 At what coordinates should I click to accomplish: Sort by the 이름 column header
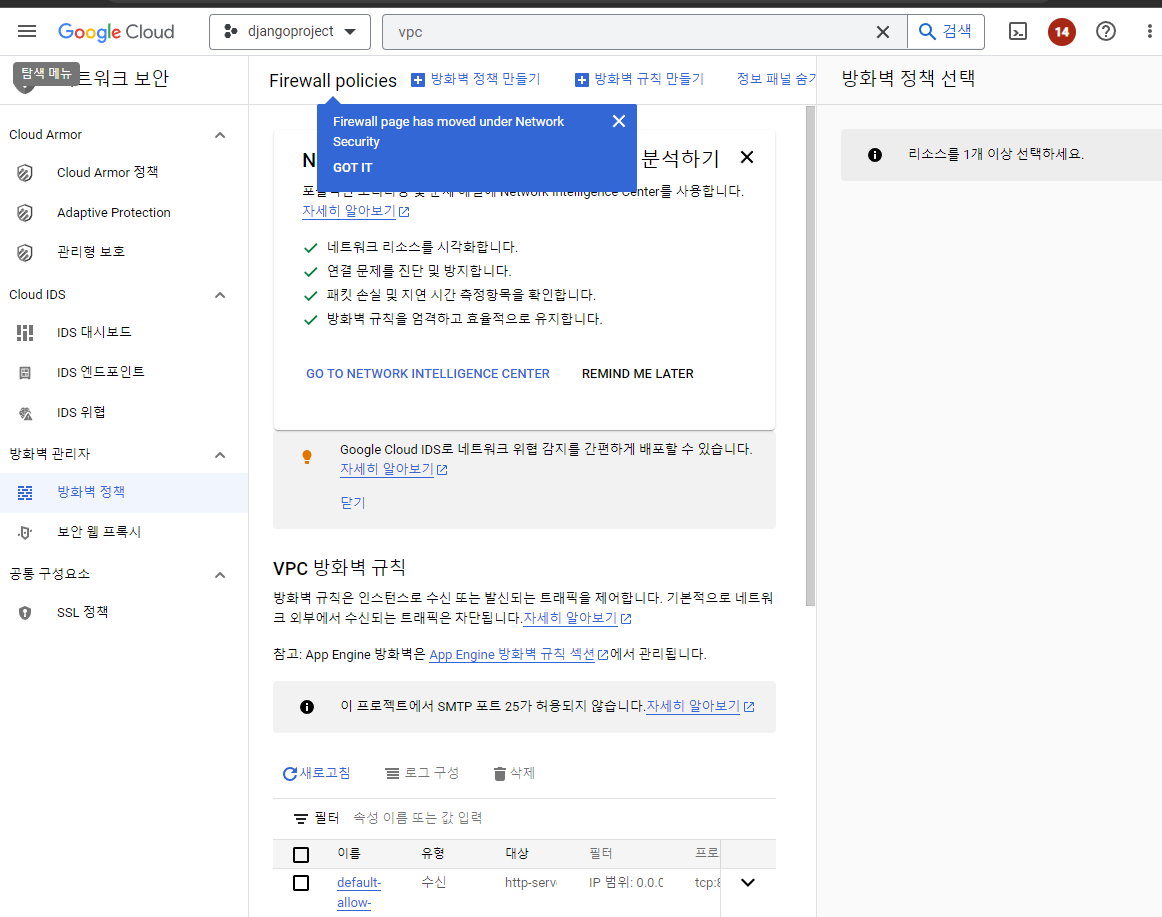pos(348,853)
